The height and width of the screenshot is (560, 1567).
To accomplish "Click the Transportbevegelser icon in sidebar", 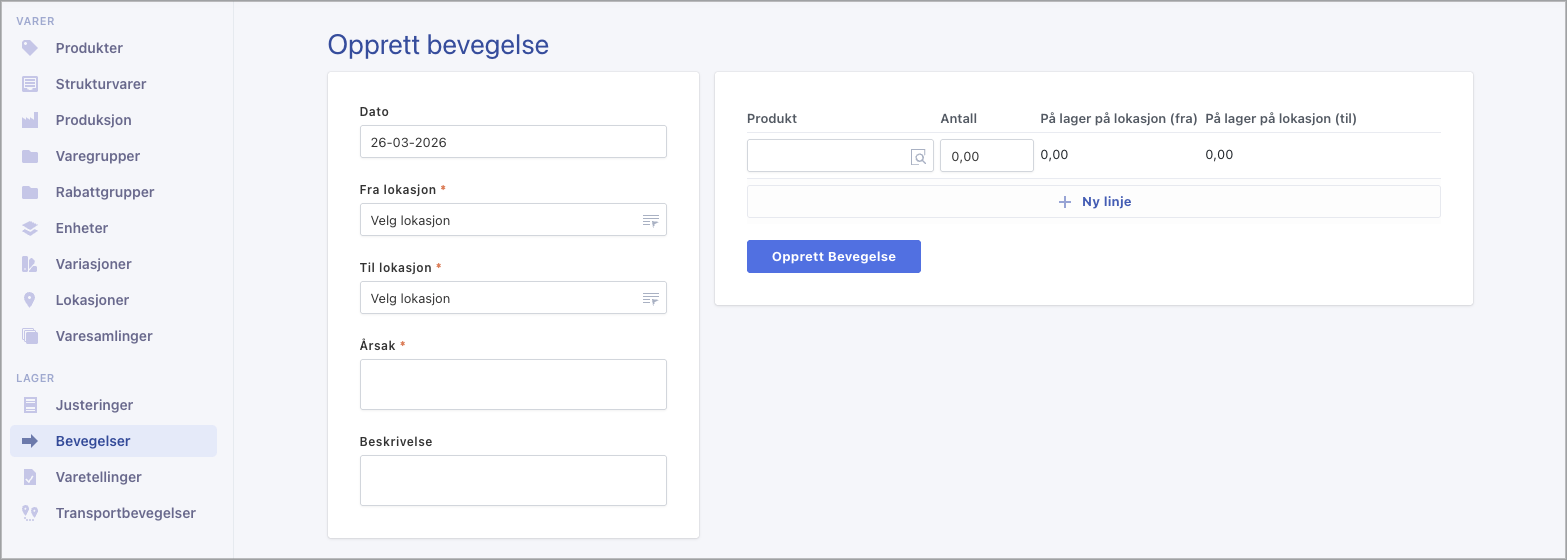I will (x=30, y=513).
